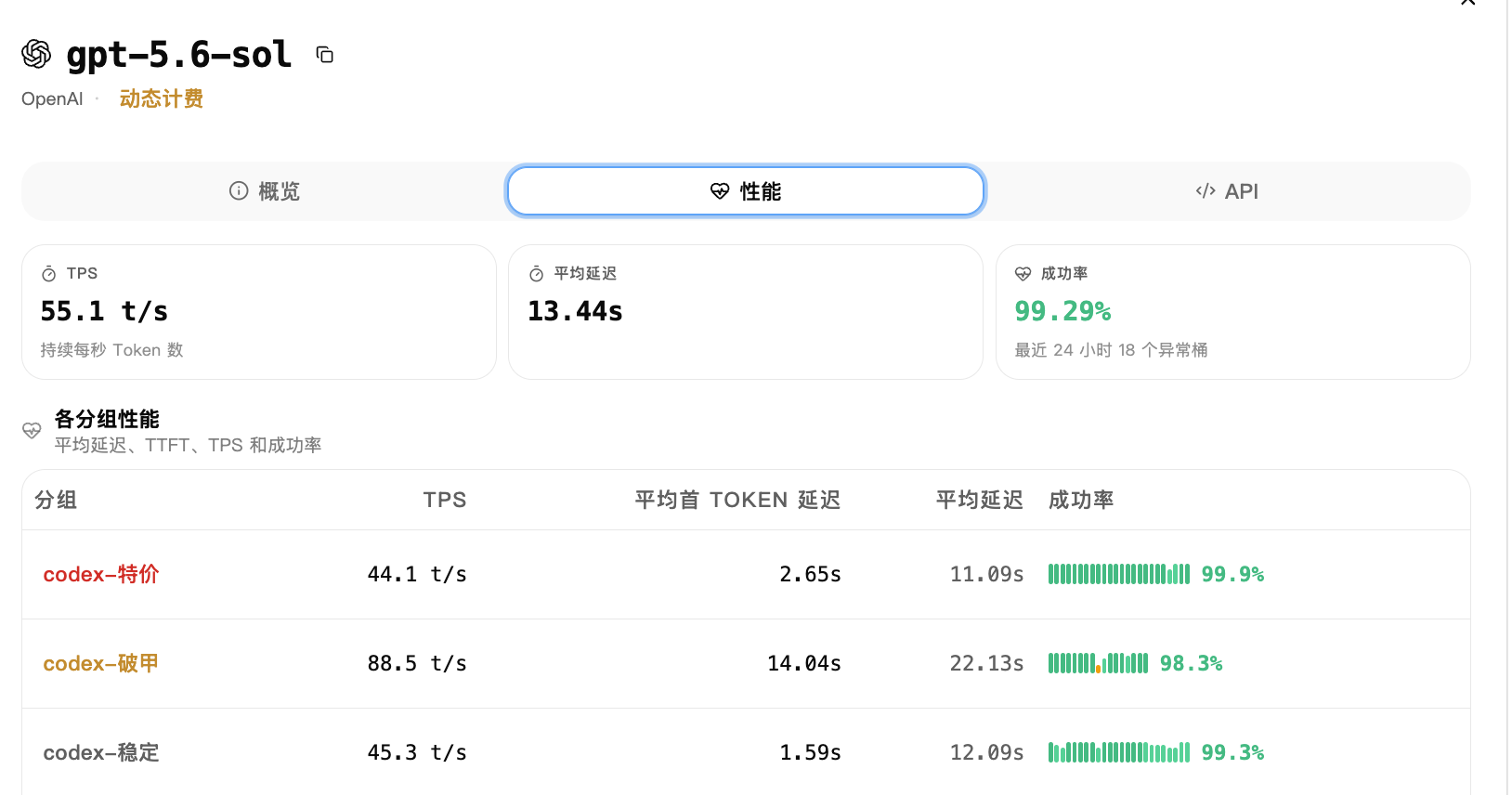Switch to the 概览 tab

point(265,191)
